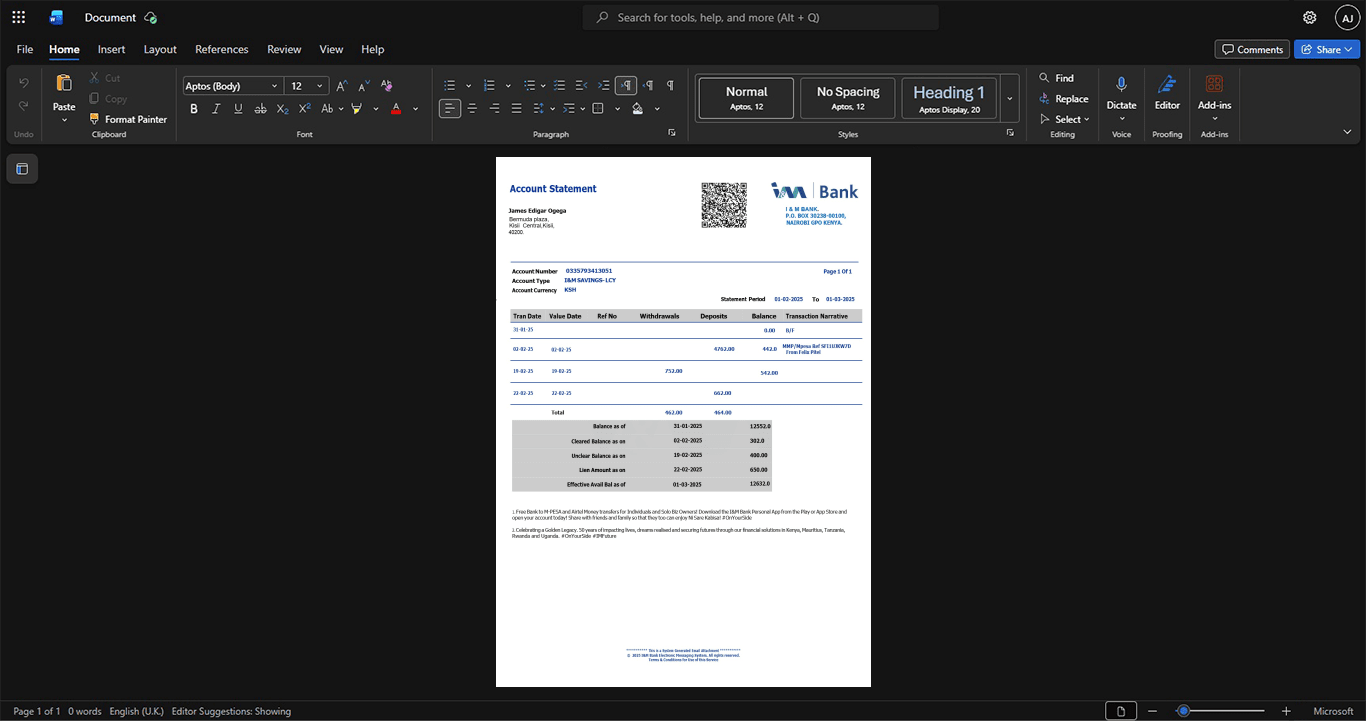Viewport: 1366px width, 721px height.
Task: Open Paragraph settings dialog launcher
Action: pyautogui.click(x=672, y=133)
